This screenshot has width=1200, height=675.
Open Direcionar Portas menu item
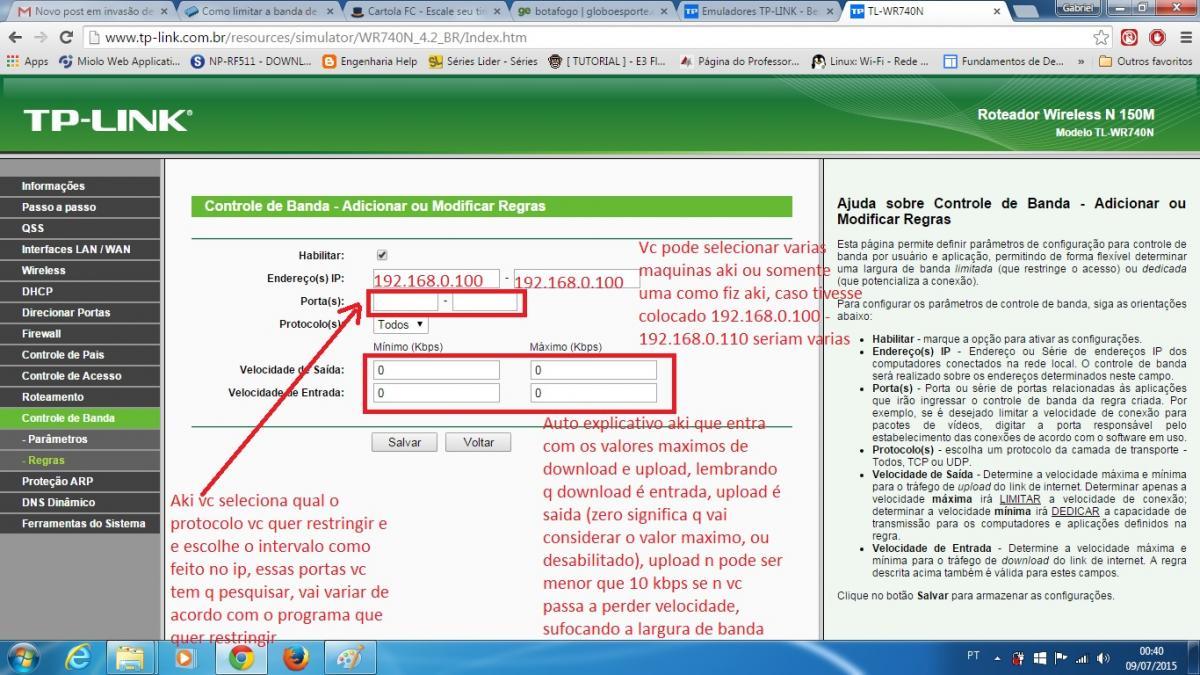point(80,312)
